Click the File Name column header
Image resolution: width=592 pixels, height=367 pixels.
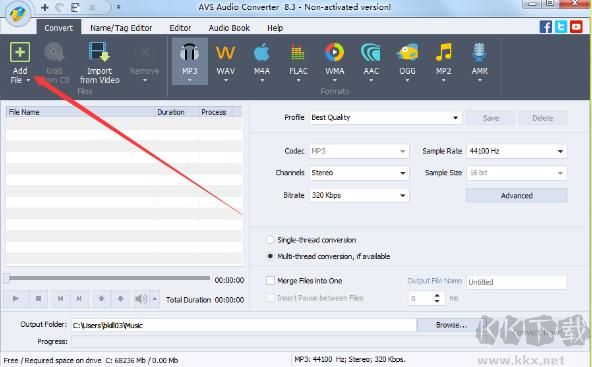[x=80, y=112]
